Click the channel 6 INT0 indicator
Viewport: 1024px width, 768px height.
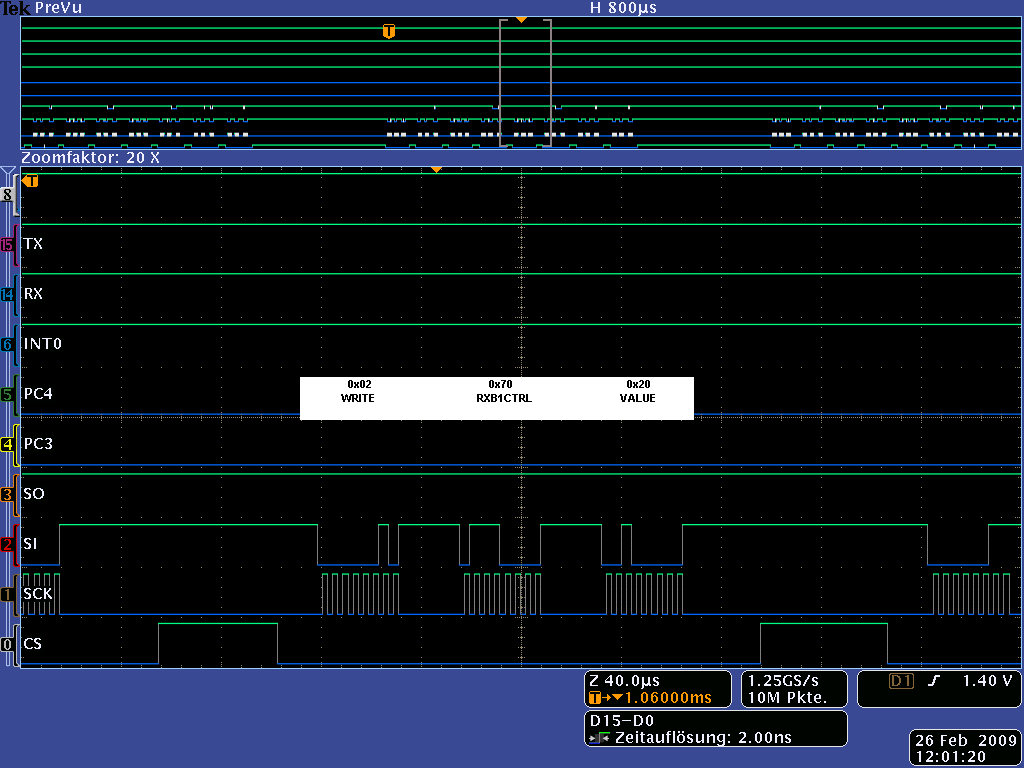[x=8, y=344]
